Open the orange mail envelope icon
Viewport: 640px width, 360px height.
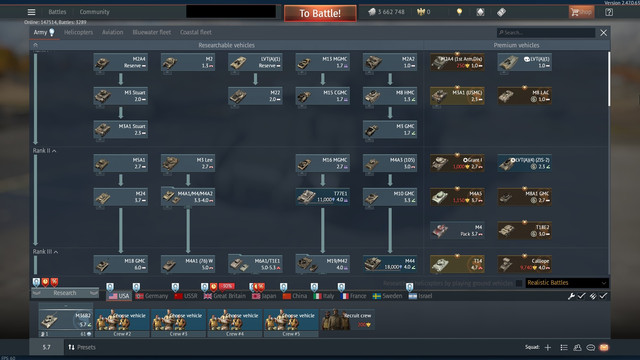[x=604, y=347]
